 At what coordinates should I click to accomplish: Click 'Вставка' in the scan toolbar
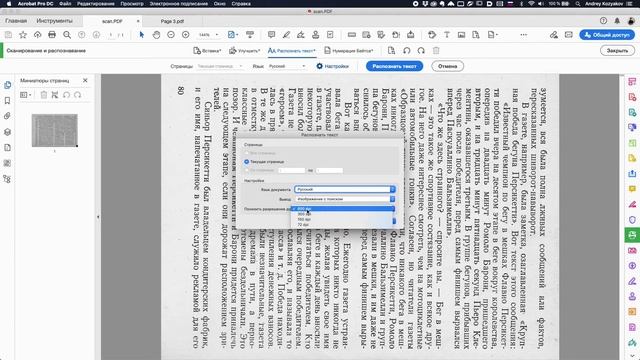tap(207, 51)
